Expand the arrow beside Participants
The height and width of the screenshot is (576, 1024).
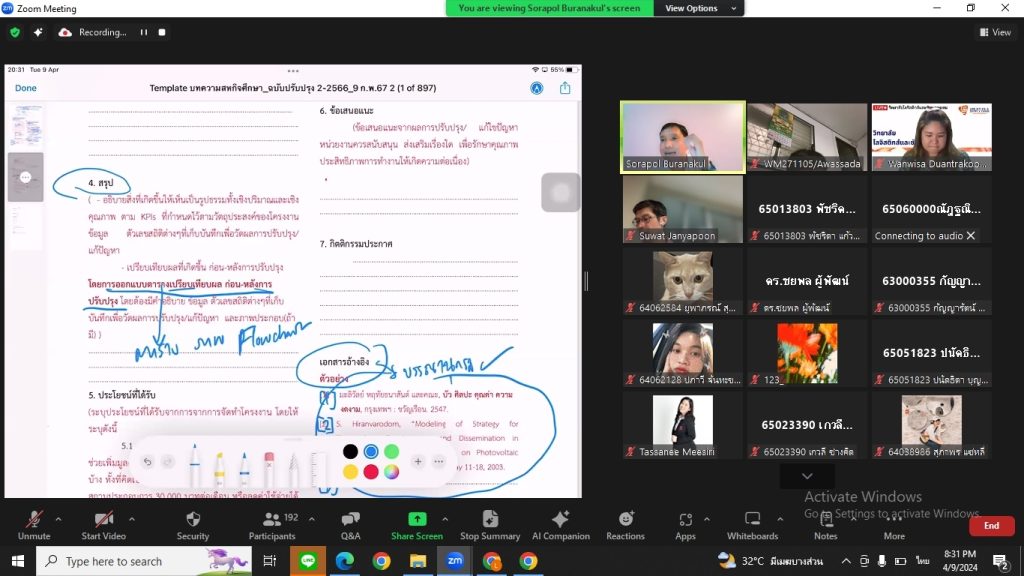[x=312, y=519]
